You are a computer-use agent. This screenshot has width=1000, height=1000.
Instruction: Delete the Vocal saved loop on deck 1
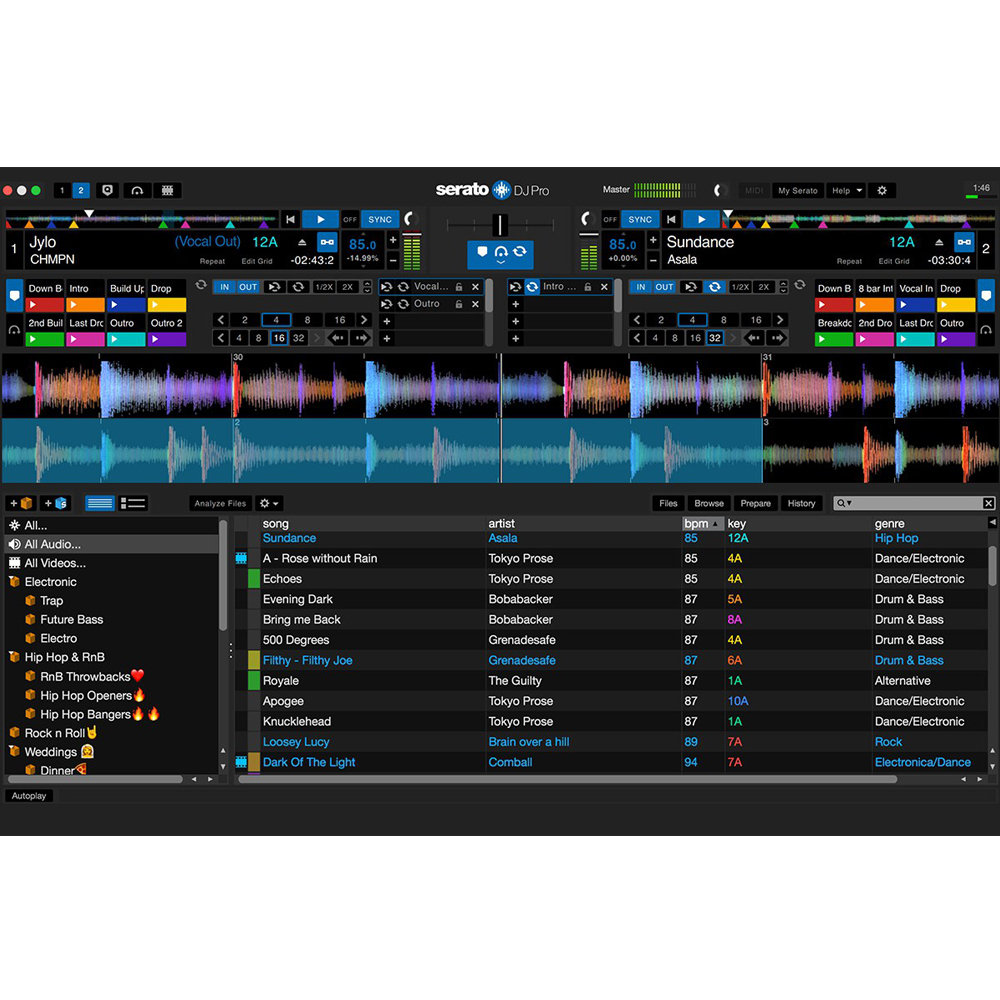(475, 287)
